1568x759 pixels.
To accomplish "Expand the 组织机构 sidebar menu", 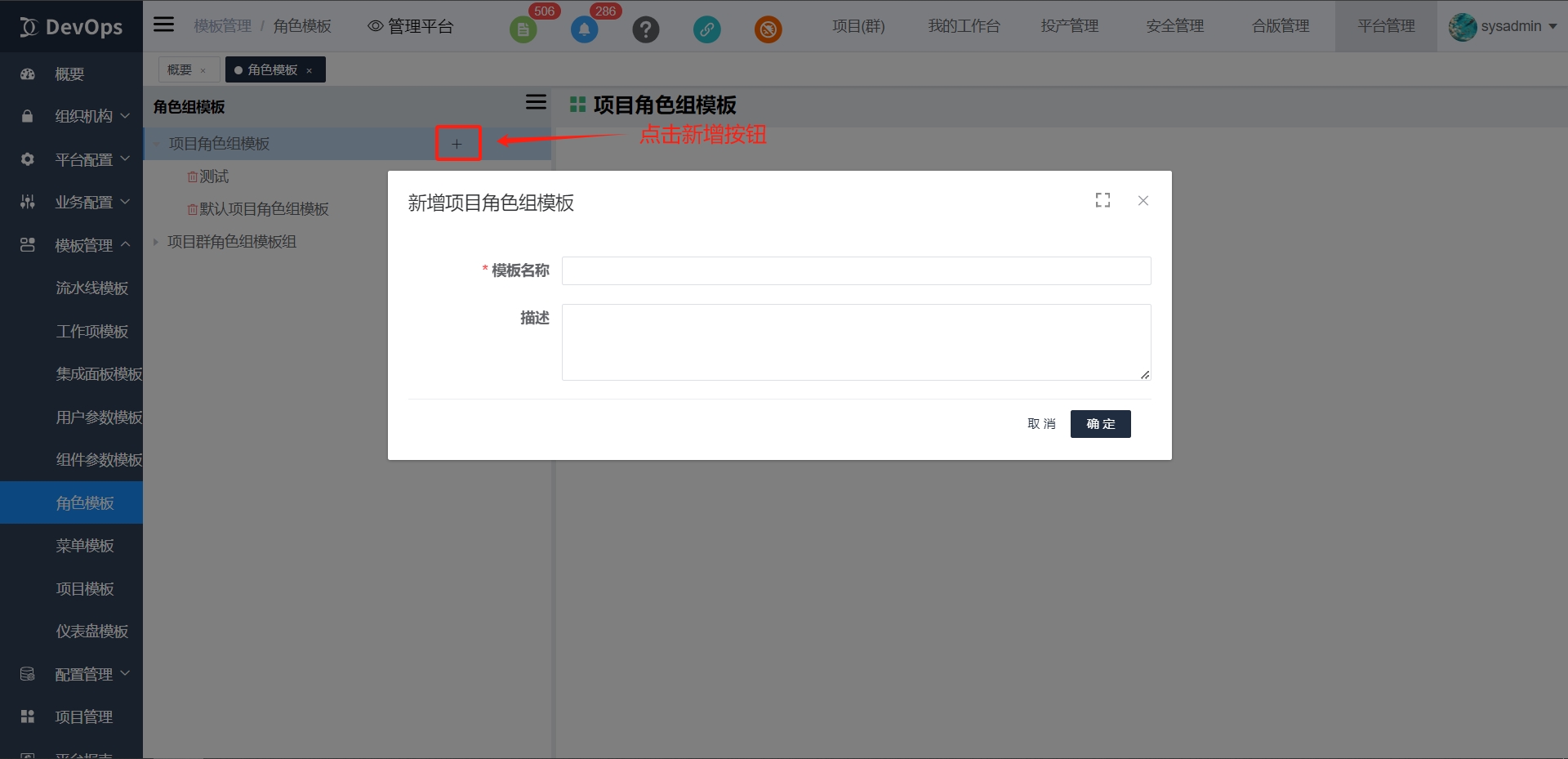I will (125, 116).
